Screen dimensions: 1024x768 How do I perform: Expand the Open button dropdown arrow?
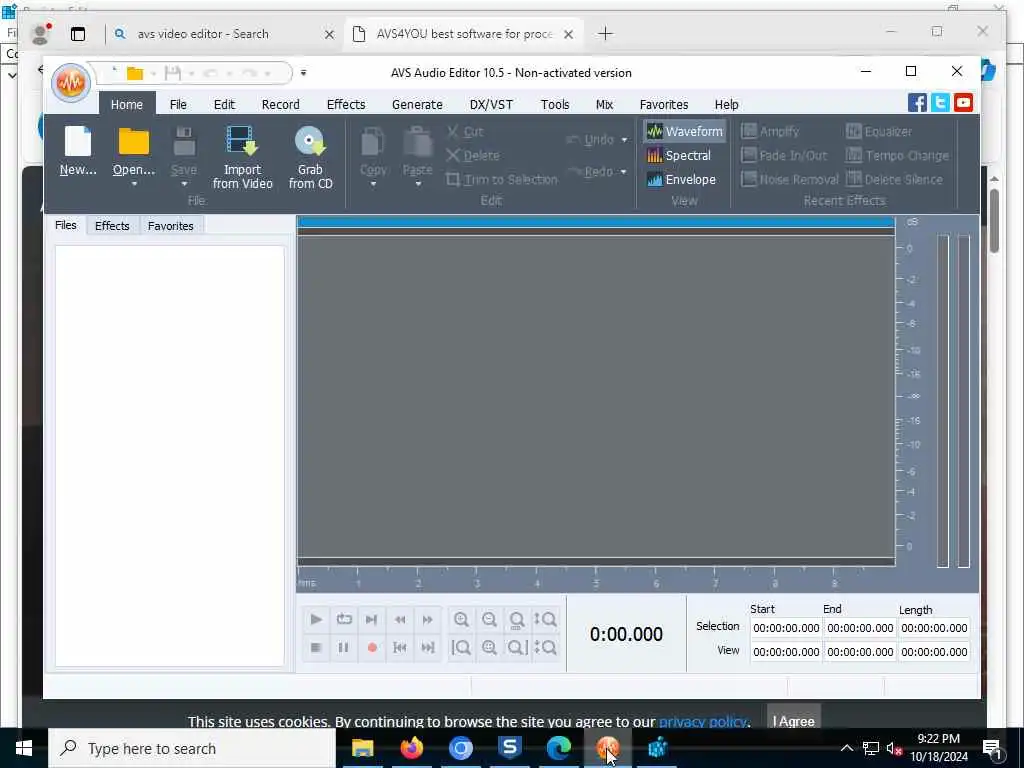tap(134, 184)
